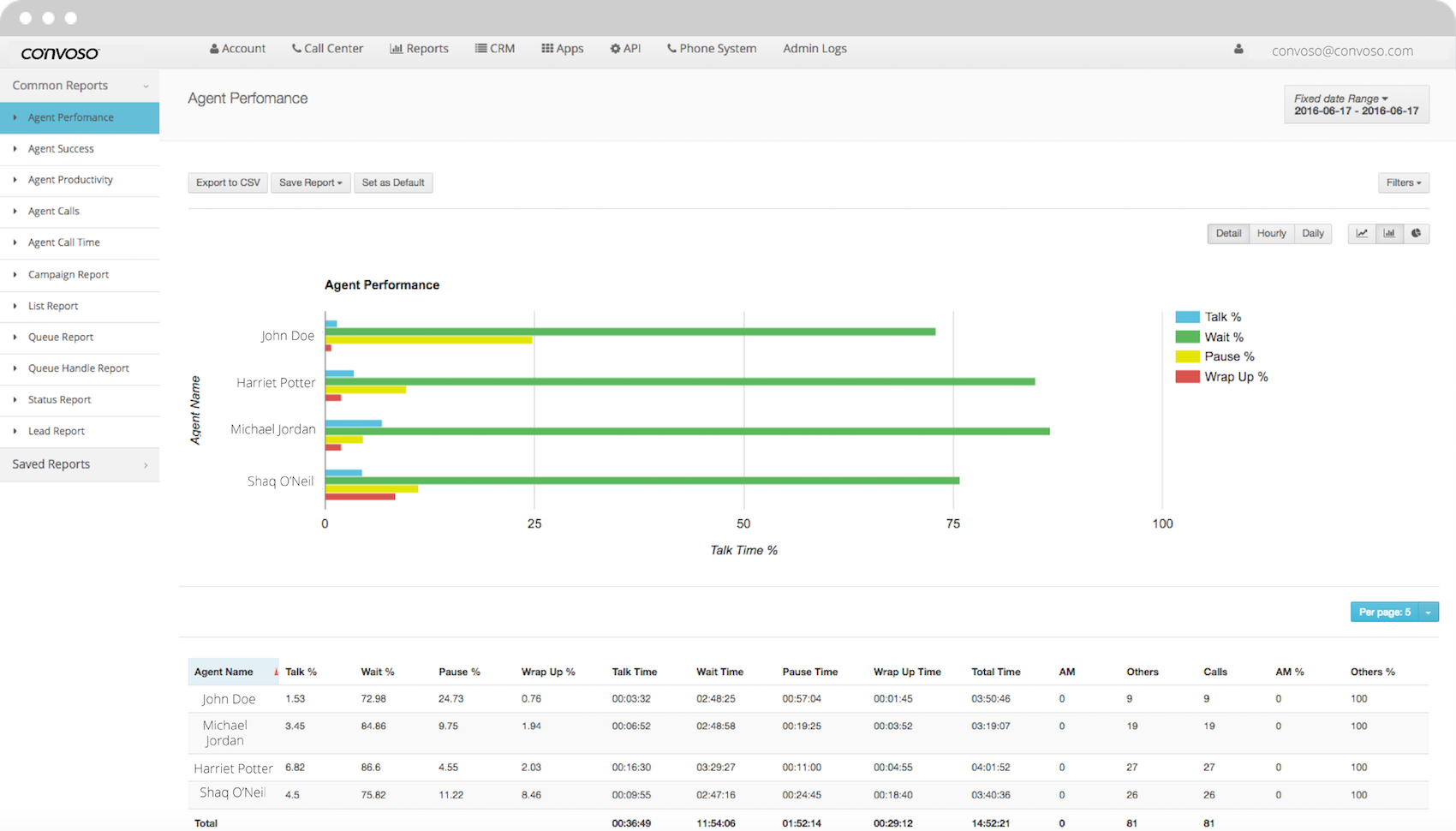
Task: Open the Reports menu
Action: point(419,49)
